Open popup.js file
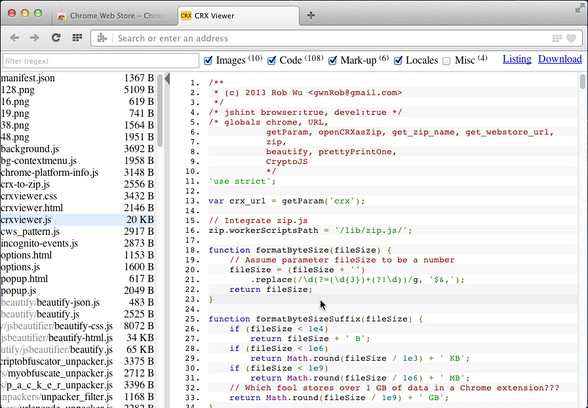 pyautogui.click(x=77, y=291)
